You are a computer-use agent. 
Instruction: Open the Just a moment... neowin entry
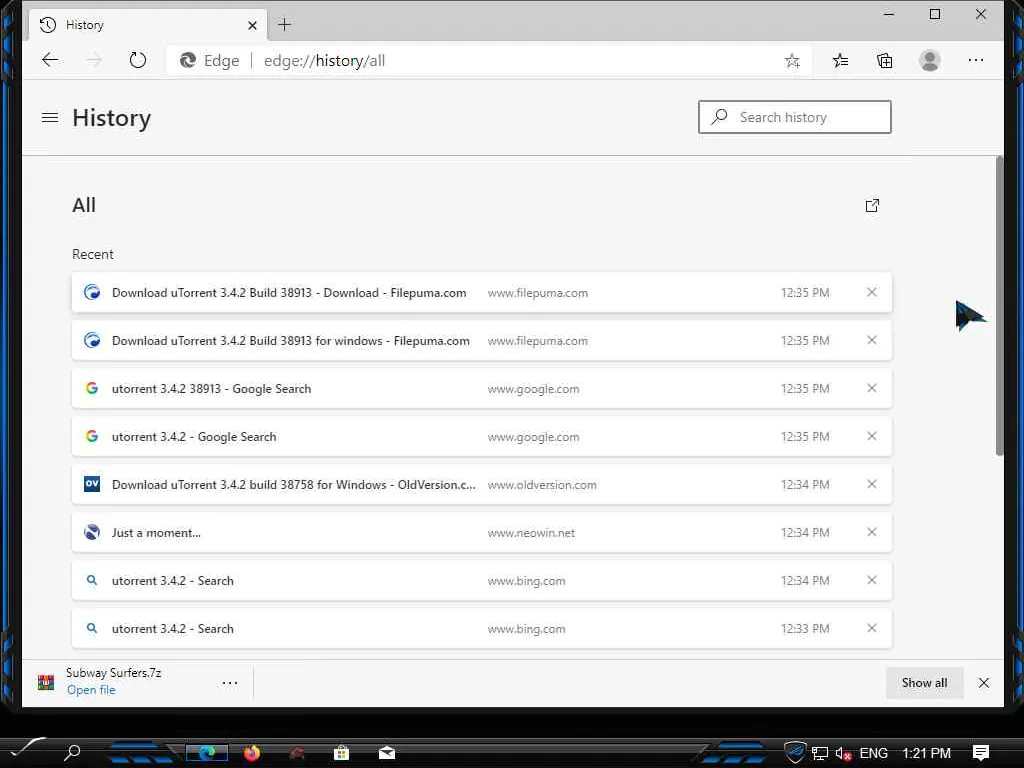[x=482, y=532]
